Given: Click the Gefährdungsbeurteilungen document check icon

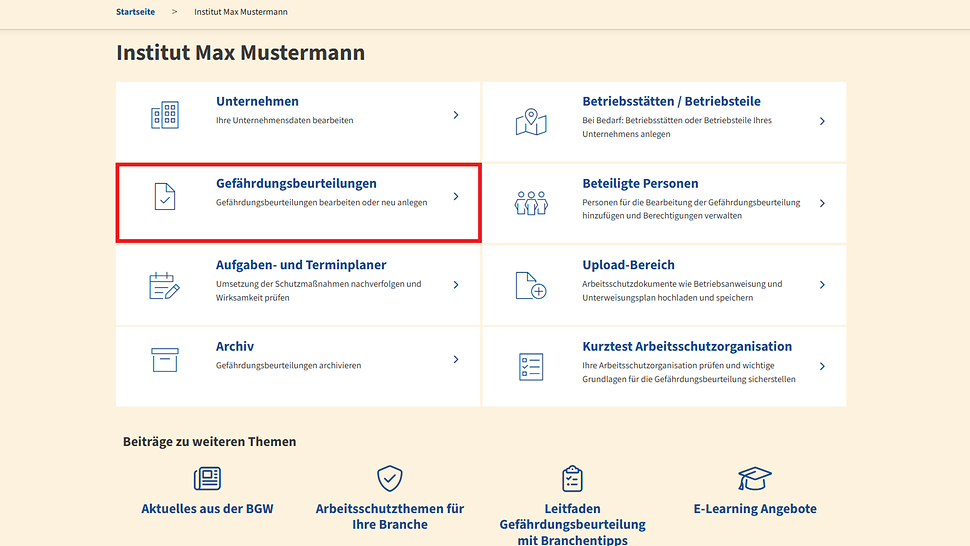Looking at the screenshot, I should (x=165, y=197).
